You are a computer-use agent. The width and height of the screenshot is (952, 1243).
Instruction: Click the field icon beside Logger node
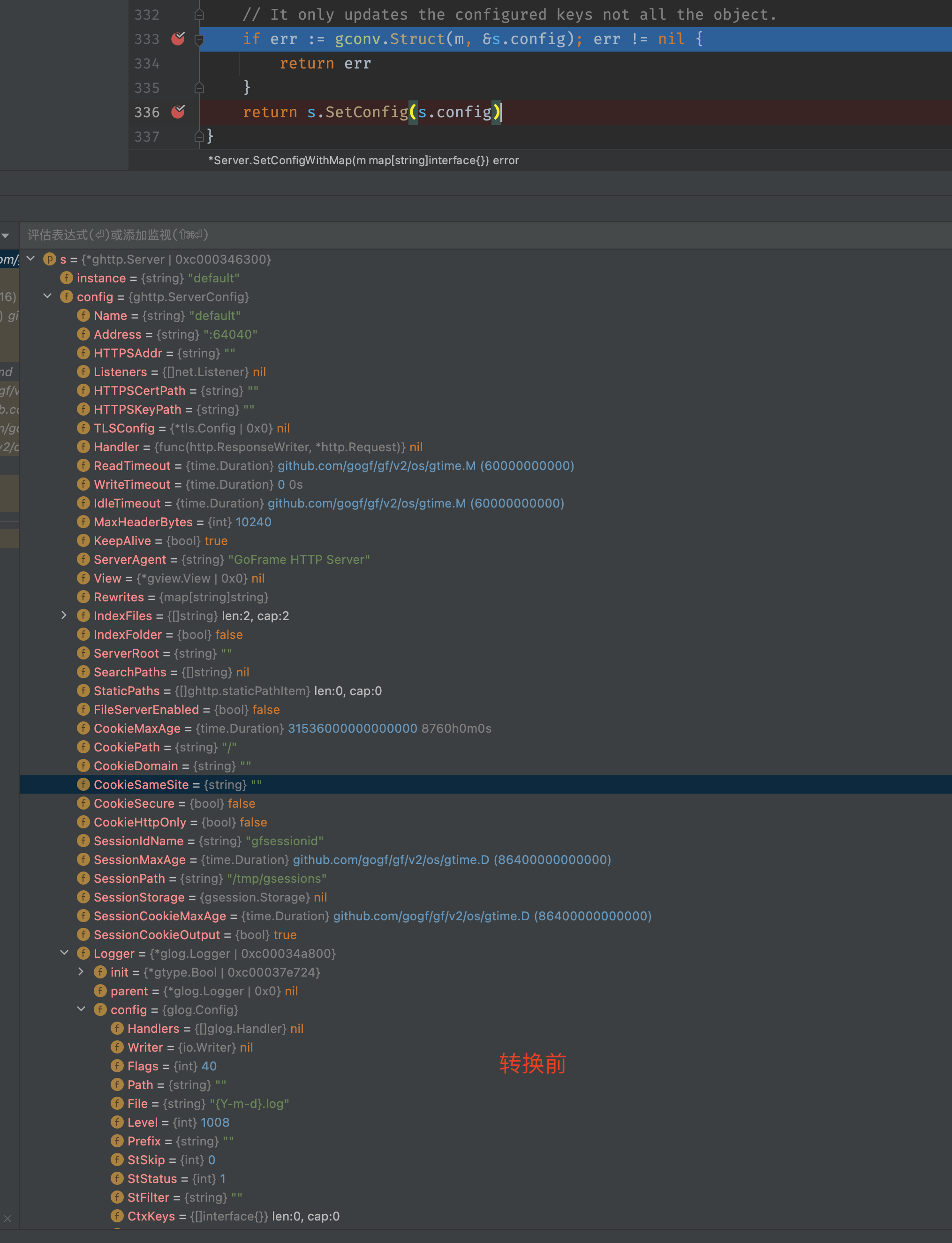tap(83, 954)
